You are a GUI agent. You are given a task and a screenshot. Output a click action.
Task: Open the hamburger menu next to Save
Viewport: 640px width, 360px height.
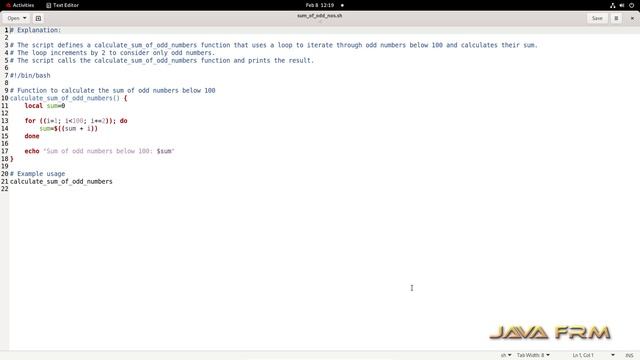coord(616,18)
